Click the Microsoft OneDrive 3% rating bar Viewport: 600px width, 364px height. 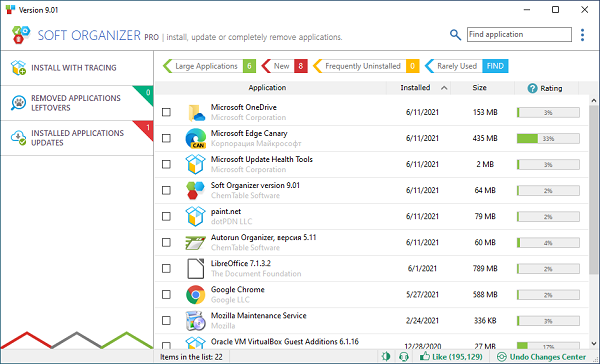[548, 113]
